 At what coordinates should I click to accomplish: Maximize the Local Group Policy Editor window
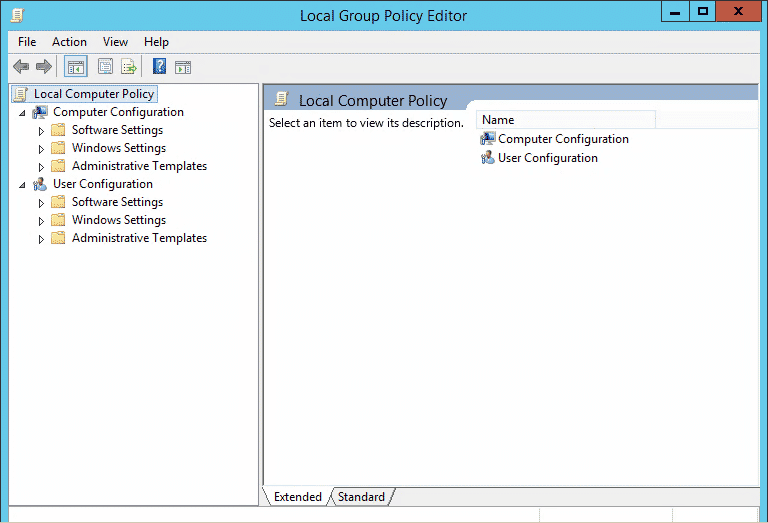point(703,11)
